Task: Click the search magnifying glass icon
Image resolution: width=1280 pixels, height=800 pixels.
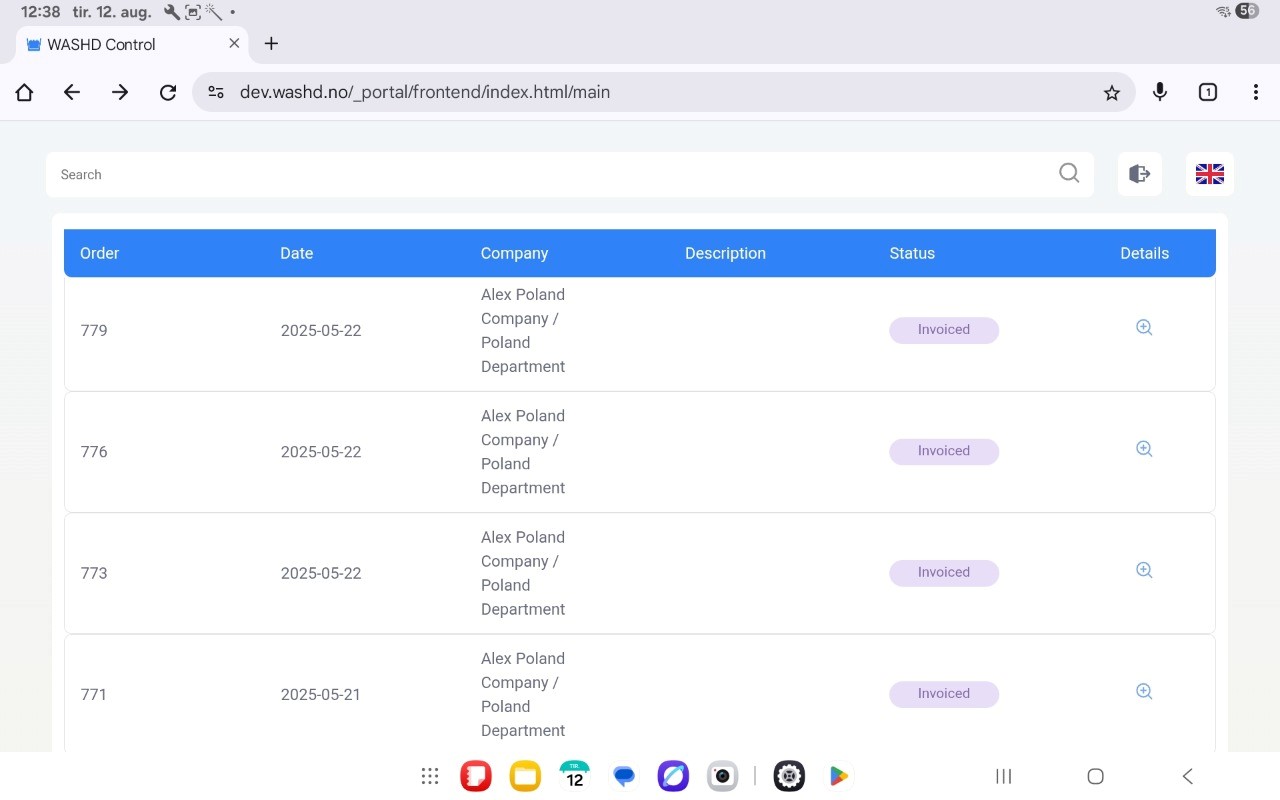Action: click(x=1069, y=173)
